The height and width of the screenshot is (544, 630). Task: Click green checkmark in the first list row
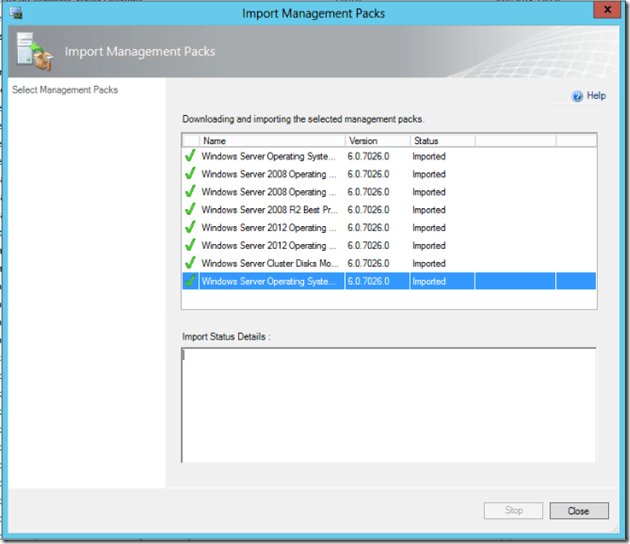click(x=190, y=156)
